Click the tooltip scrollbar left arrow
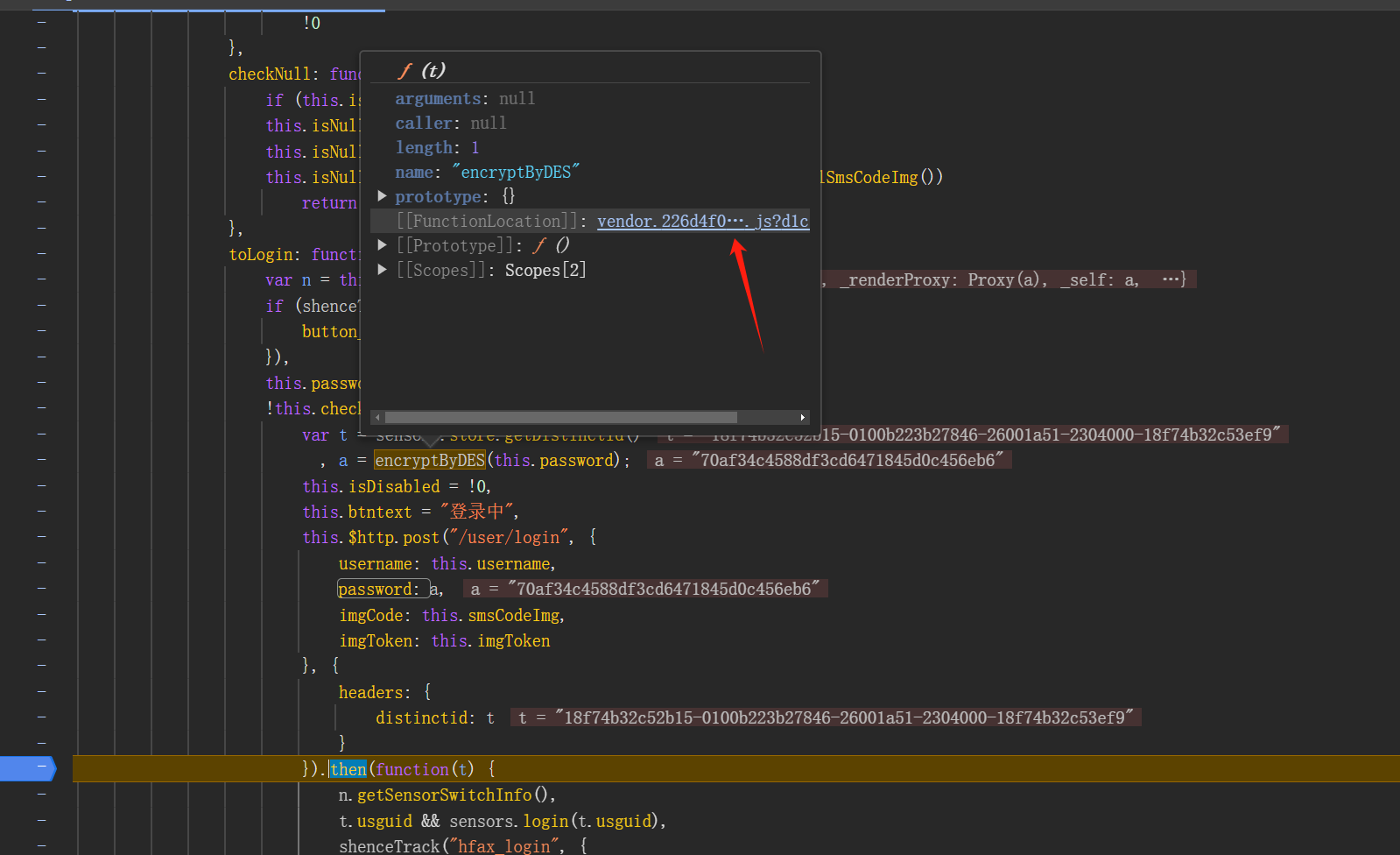Viewport: 1400px width, 855px height. [x=377, y=417]
